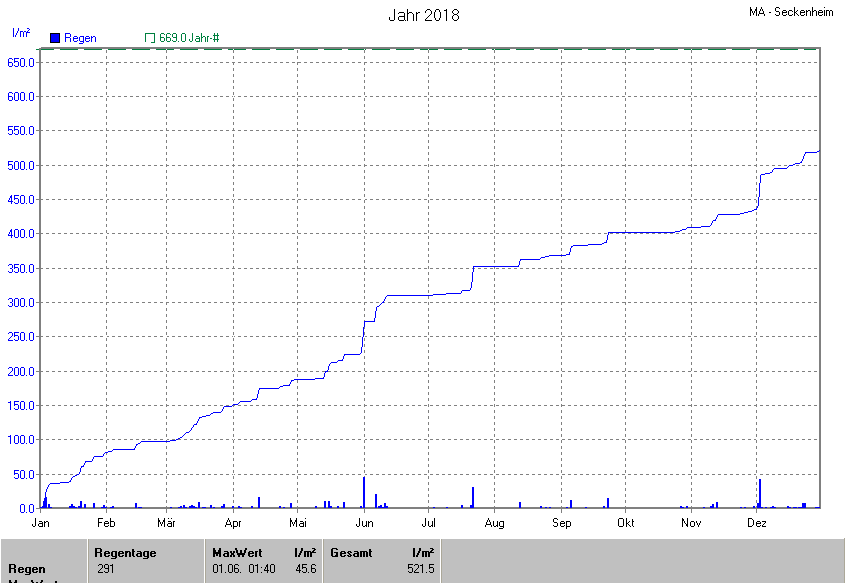Select the MaxWert date 01.06. 01:40
845x583 pixels.
pos(243,569)
